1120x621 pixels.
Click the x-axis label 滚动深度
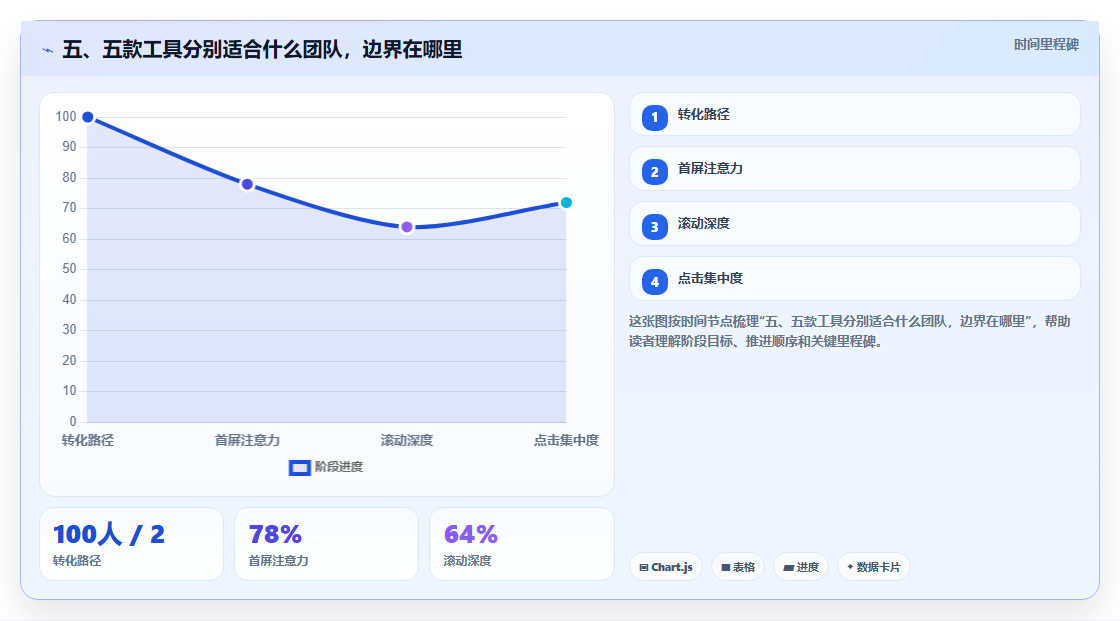pos(406,440)
